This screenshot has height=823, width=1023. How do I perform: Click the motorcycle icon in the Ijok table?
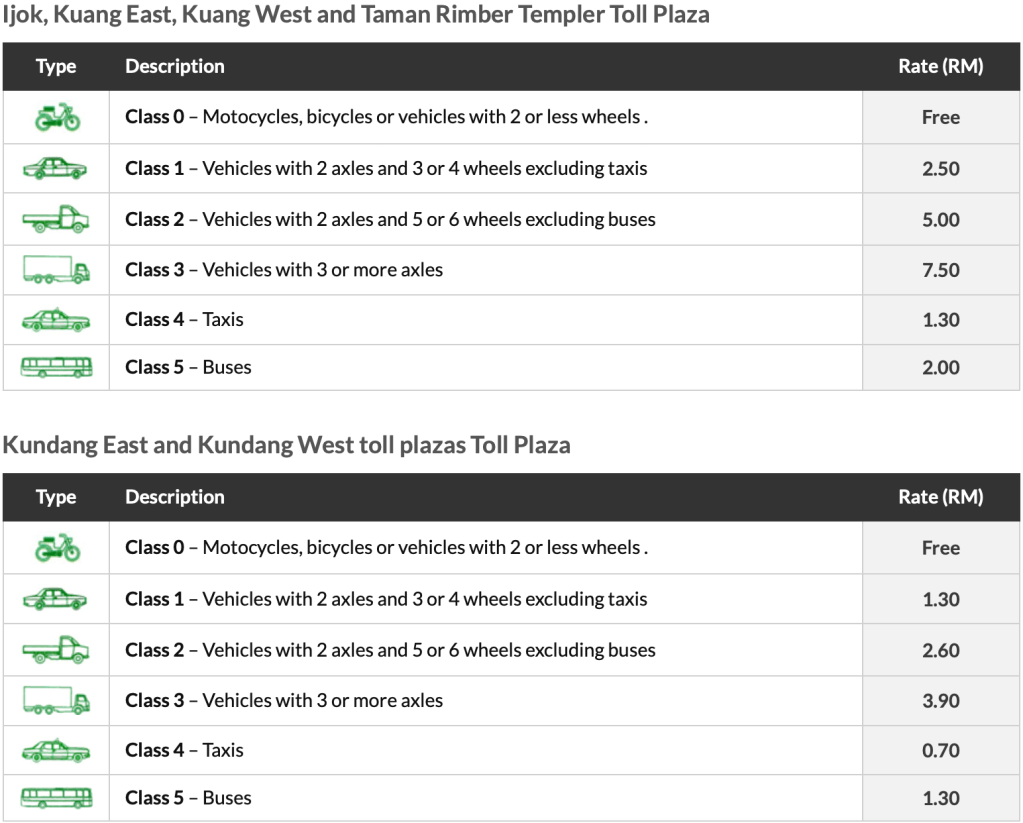click(x=56, y=118)
